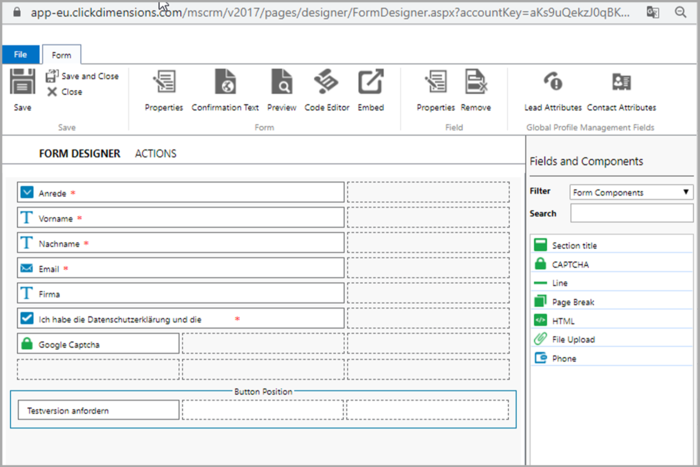Select the File Upload component
The image size is (700, 467).
[x=612, y=339]
